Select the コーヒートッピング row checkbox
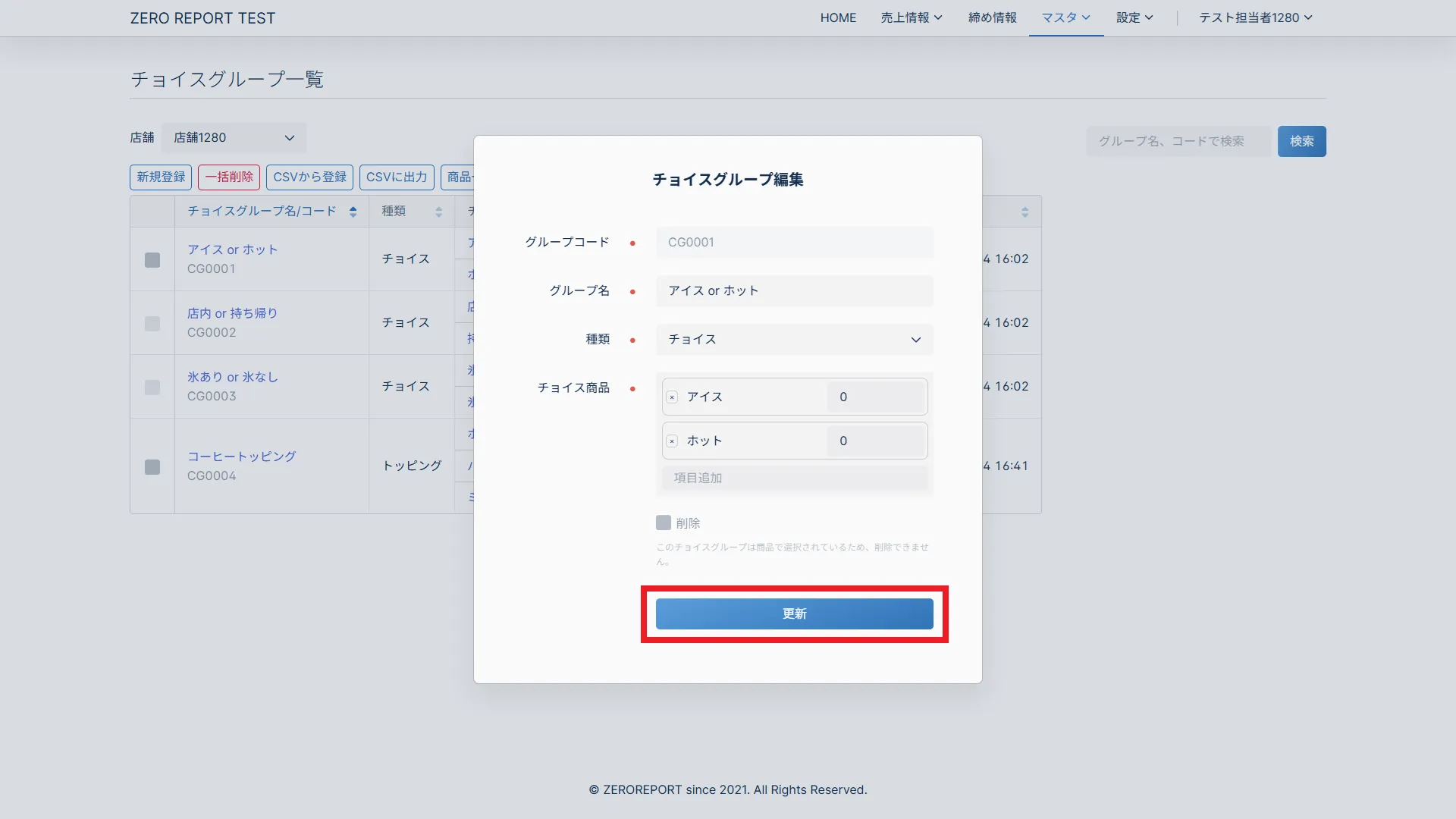Image resolution: width=1456 pixels, height=819 pixels. 152,466
